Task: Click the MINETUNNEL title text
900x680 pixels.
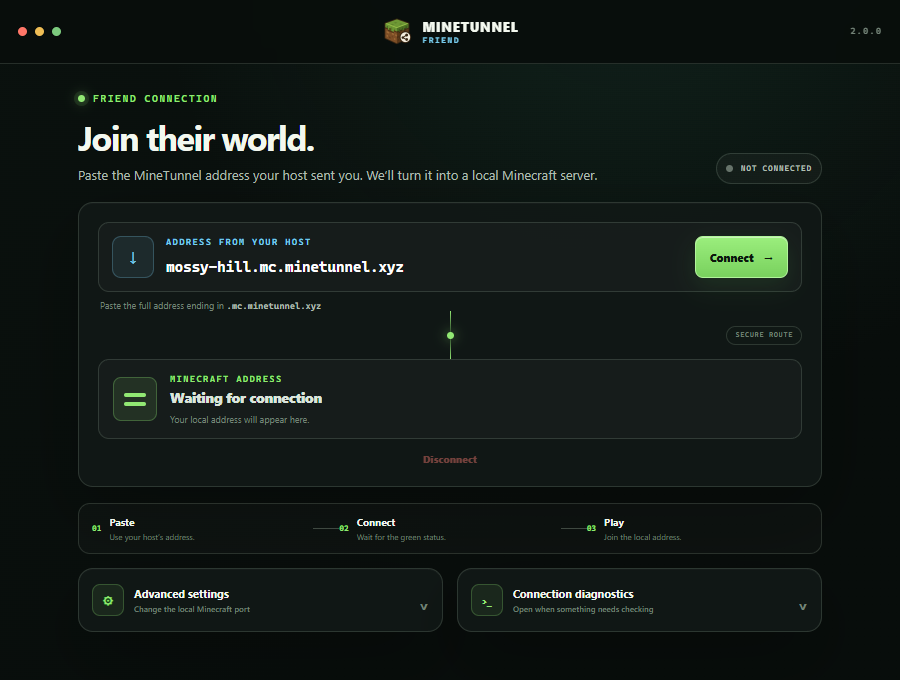Action: pos(470,27)
